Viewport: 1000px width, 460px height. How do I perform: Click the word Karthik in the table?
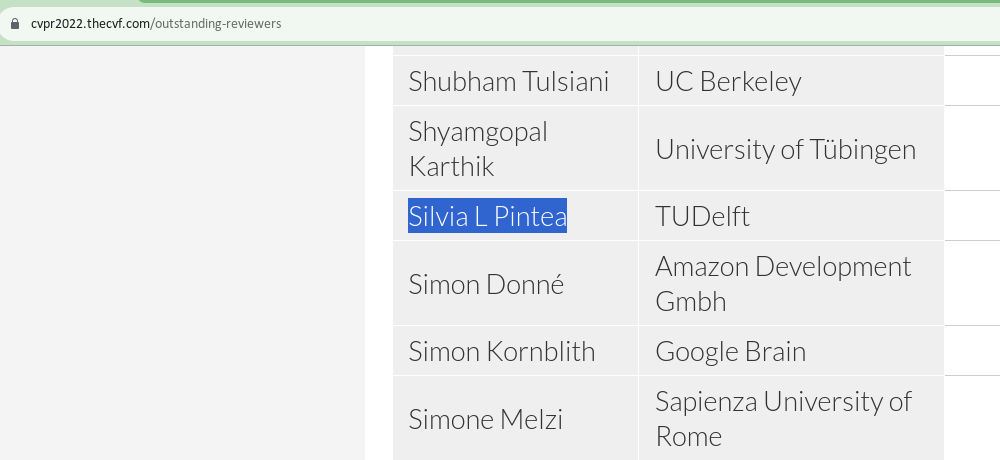click(451, 166)
